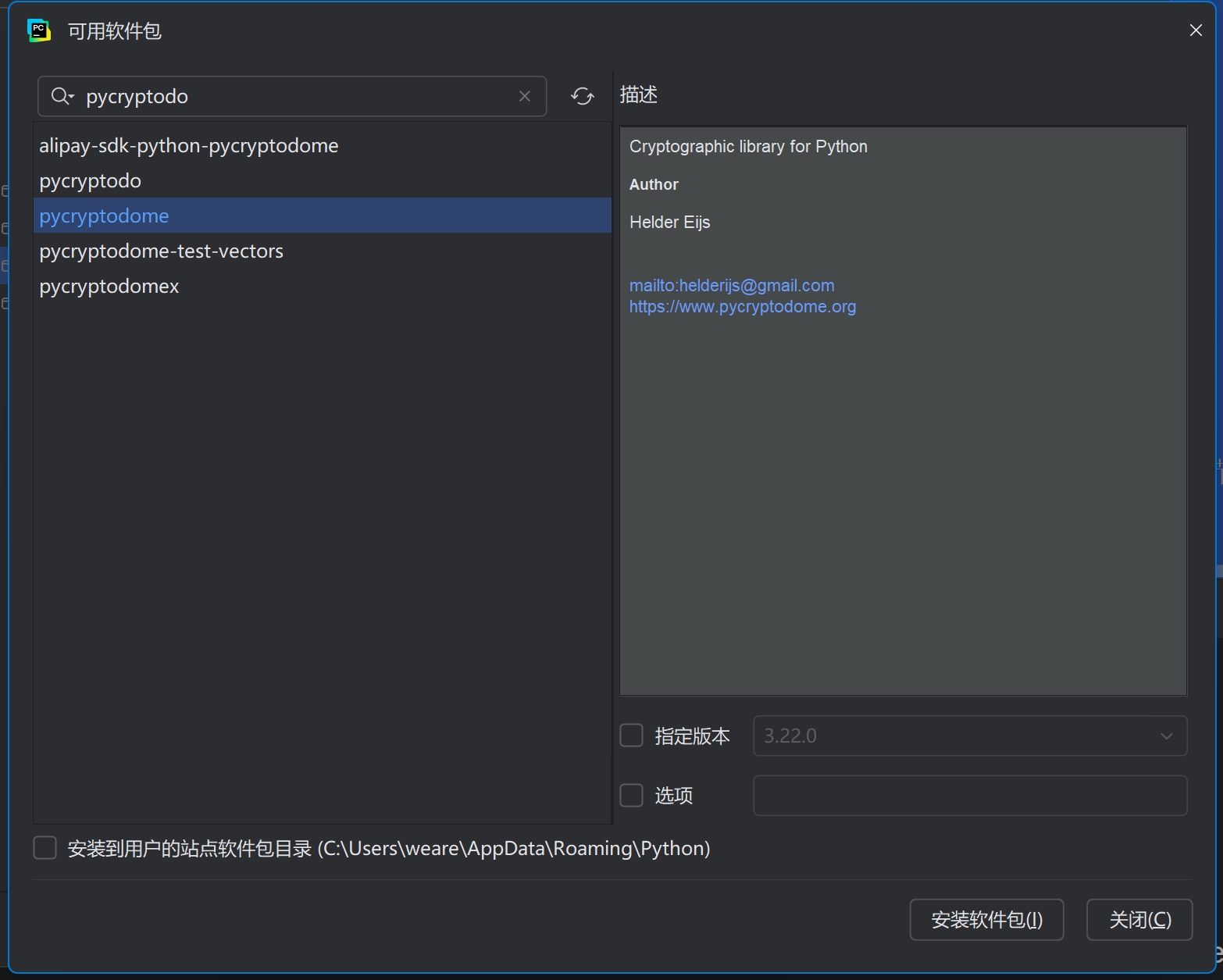Open the 3.22.0 version dropdown
The image size is (1223, 980).
pos(970,736)
